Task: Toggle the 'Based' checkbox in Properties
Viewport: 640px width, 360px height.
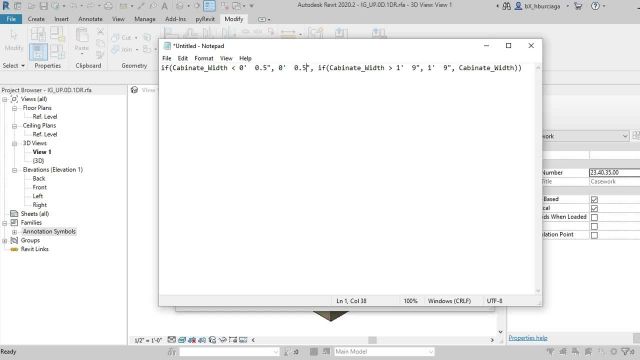Action: 594,200
